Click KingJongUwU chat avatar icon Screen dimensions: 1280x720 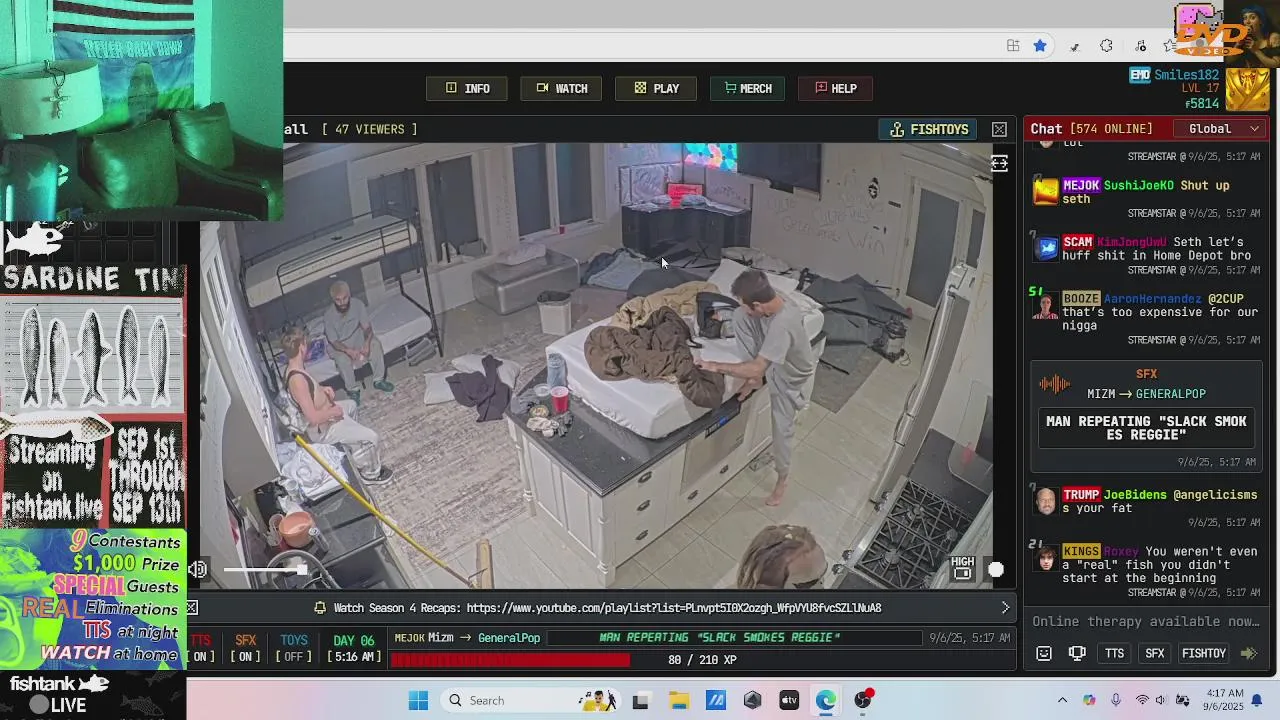pos(1046,248)
